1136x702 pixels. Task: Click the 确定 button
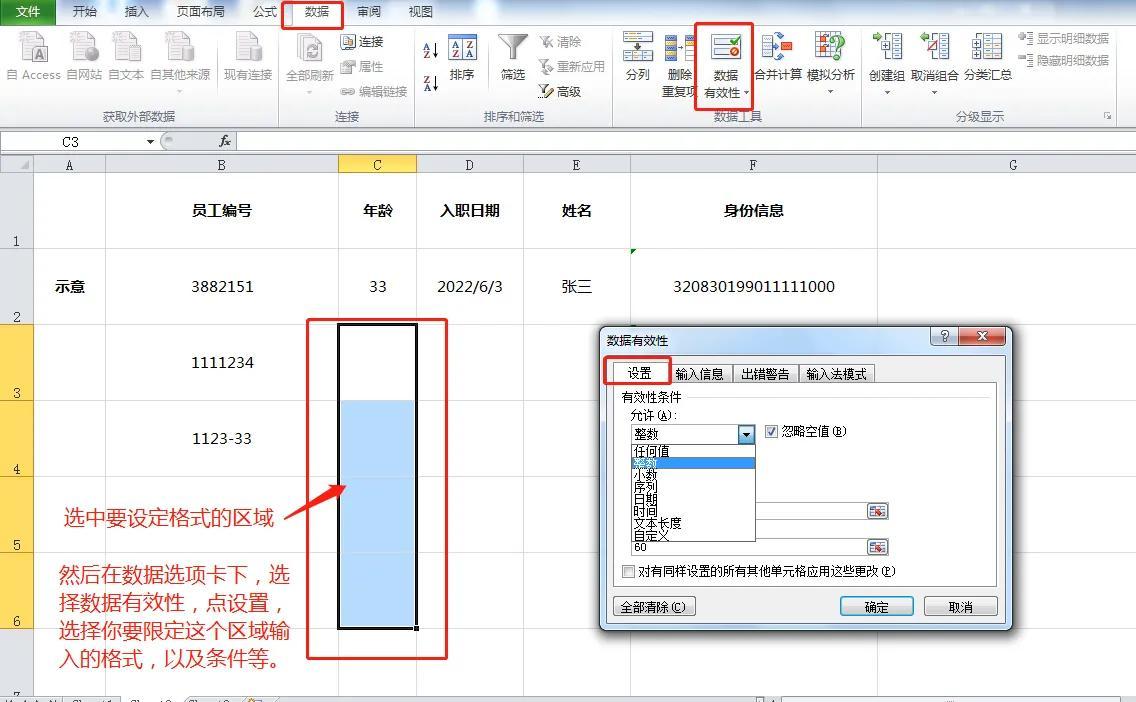pyautogui.click(x=877, y=607)
